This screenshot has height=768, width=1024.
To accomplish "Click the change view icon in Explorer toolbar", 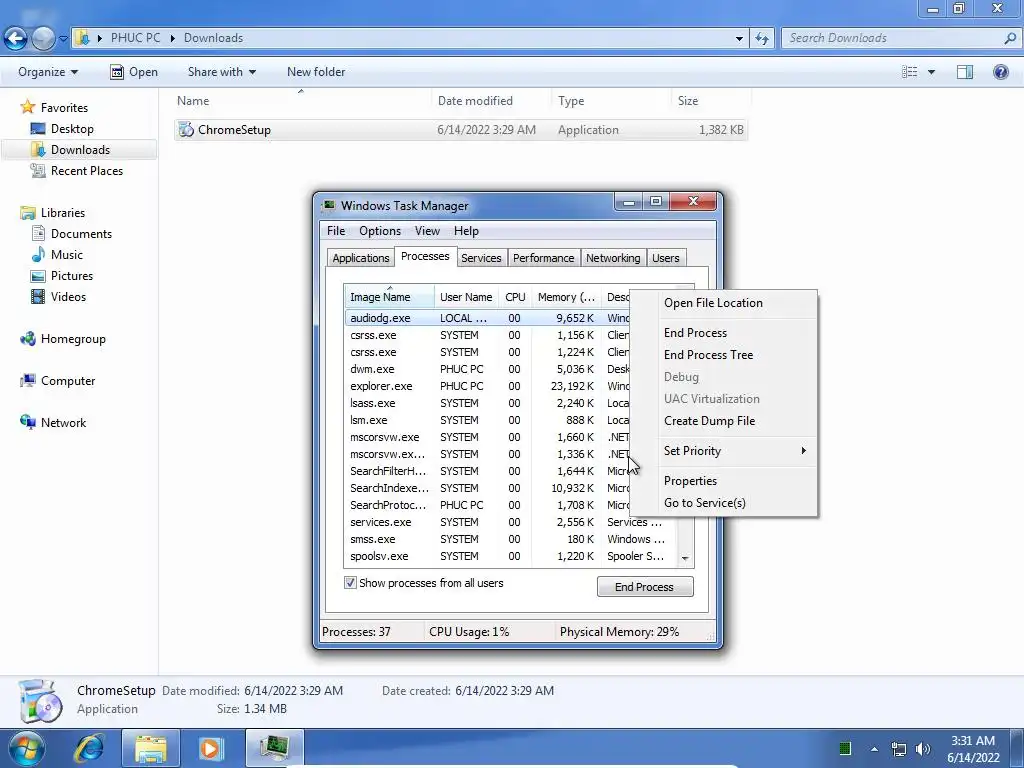I will coord(910,72).
